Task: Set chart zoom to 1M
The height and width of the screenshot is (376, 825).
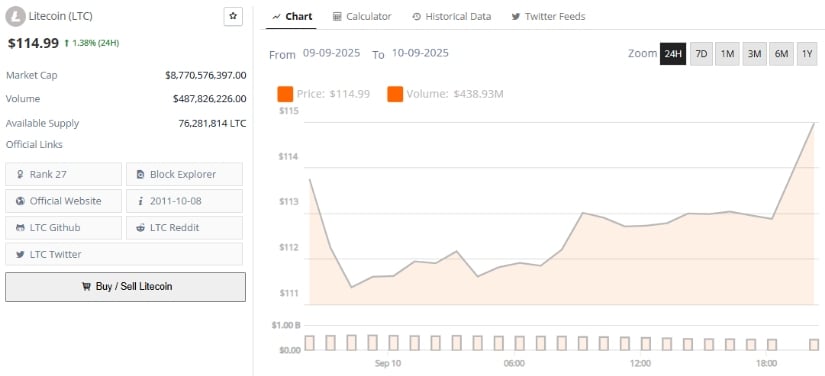Action: [x=728, y=54]
